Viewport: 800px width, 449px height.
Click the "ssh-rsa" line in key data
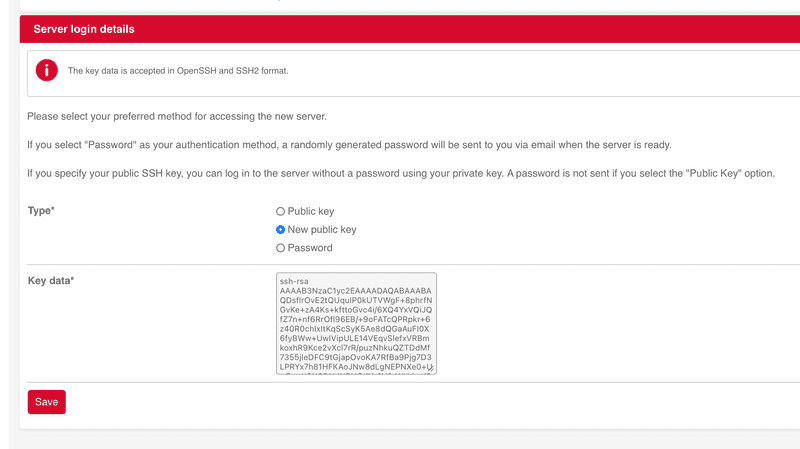coord(297,283)
